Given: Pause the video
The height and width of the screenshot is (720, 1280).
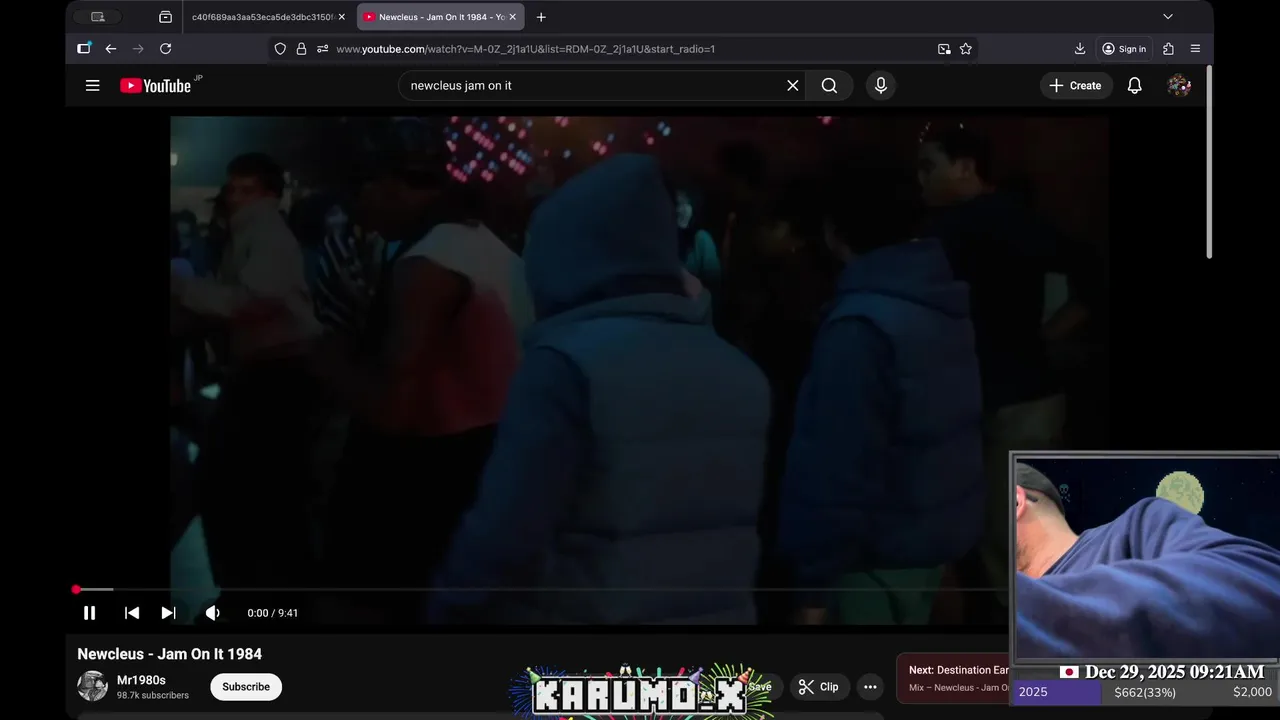Looking at the screenshot, I should [x=89, y=613].
